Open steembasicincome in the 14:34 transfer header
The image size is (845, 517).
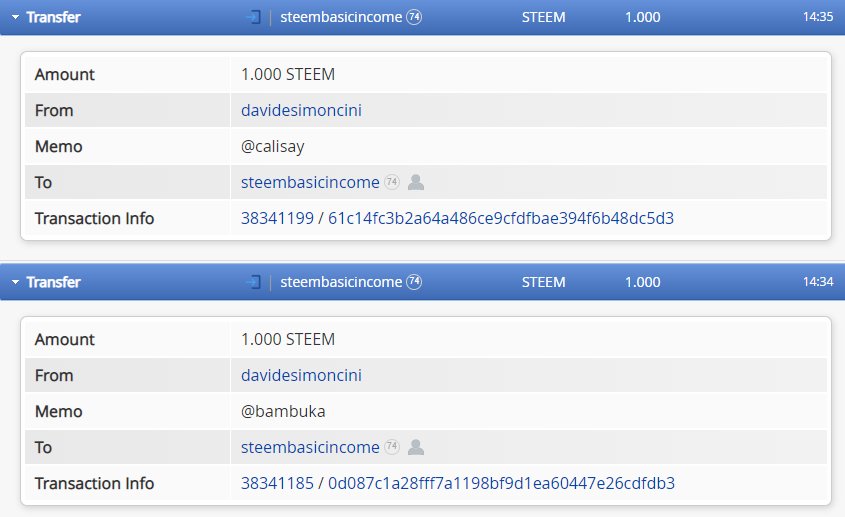point(341,282)
